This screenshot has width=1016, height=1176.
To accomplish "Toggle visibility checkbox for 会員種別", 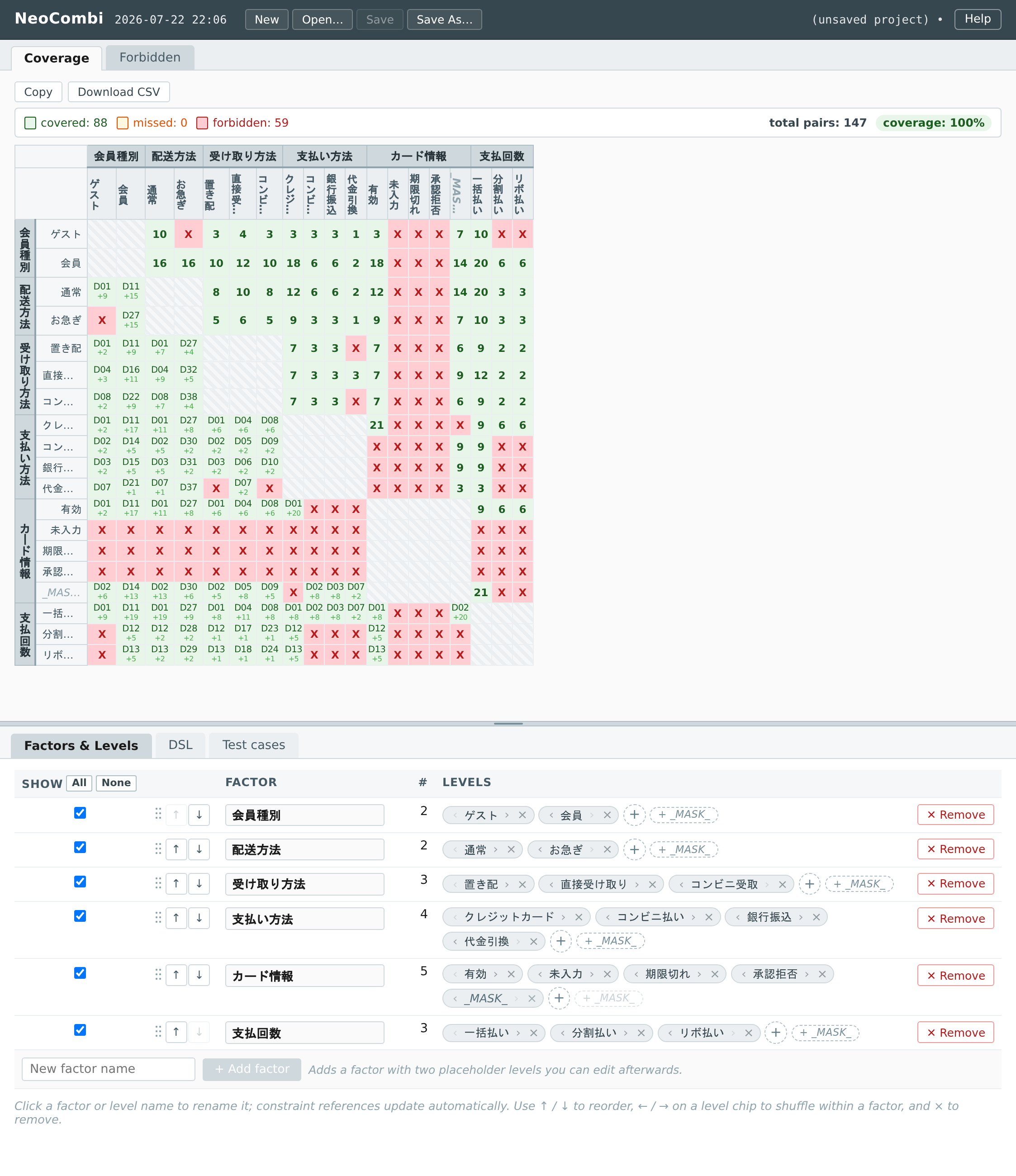I will tap(80, 813).
